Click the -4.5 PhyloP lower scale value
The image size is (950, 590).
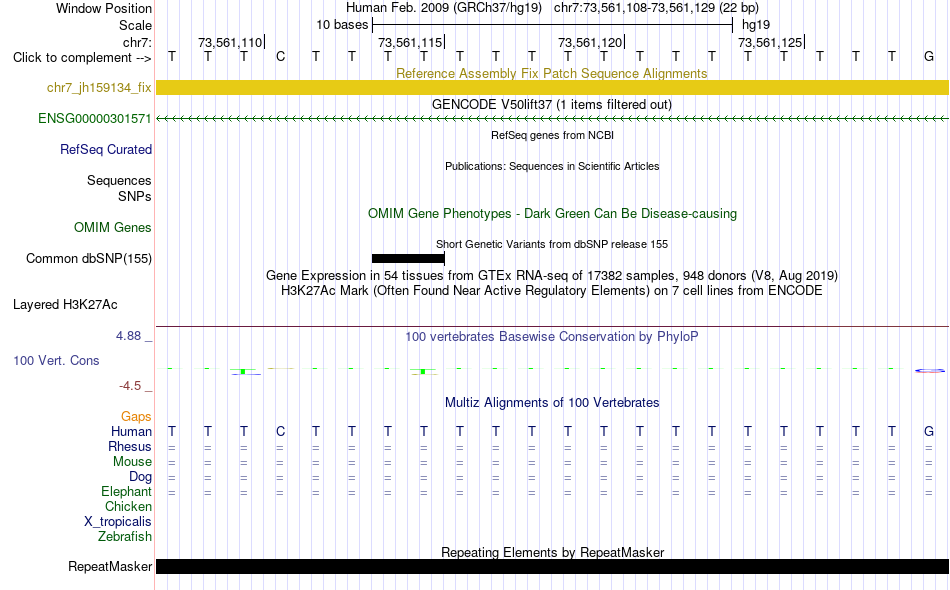130,386
